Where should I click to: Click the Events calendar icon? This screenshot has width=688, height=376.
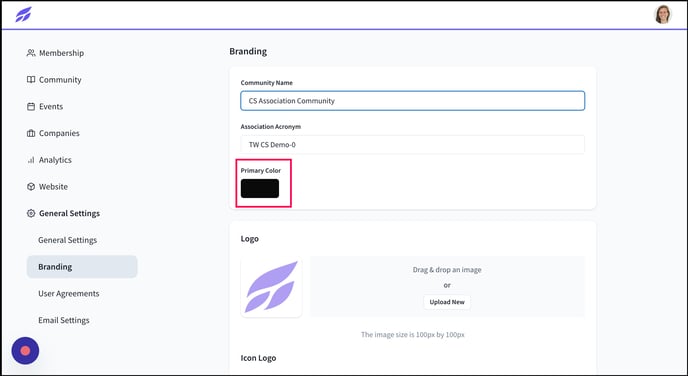(31, 107)
